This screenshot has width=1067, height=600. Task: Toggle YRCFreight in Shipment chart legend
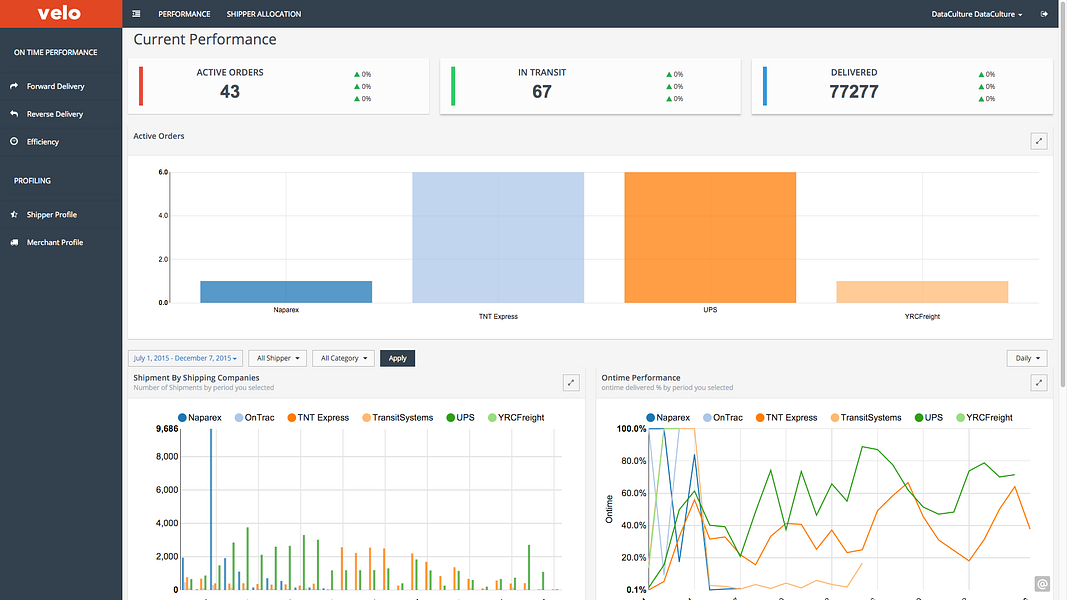(x=516, y=418)
